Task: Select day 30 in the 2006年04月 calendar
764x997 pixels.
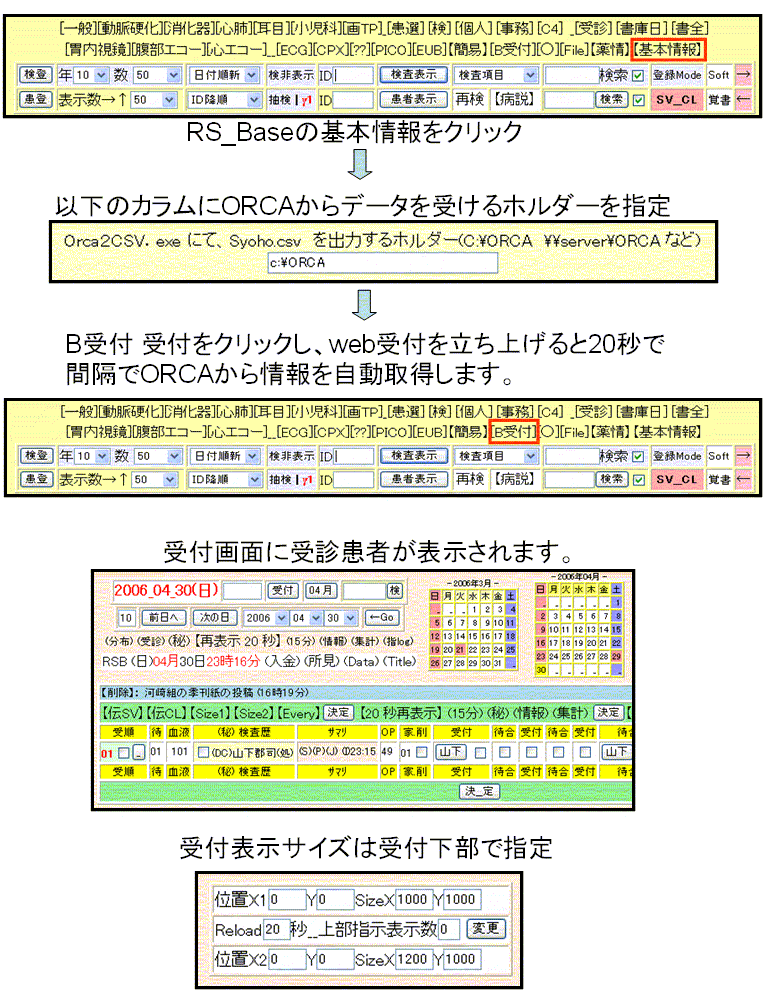Action: pos(540,670)
